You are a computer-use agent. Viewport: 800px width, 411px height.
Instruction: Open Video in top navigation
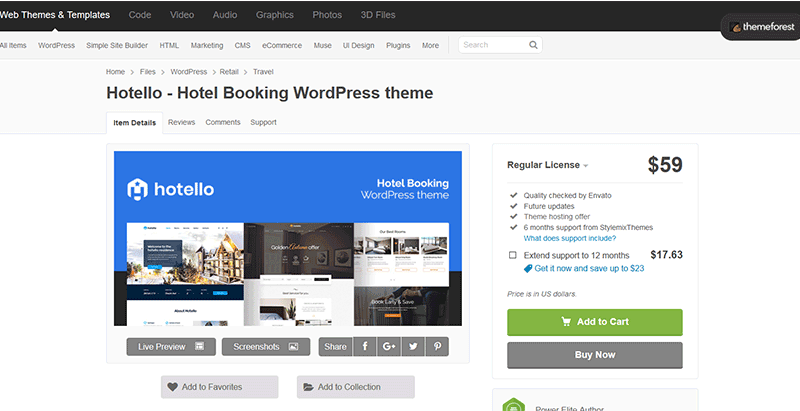pyautogui.click(x=182, y=15)
